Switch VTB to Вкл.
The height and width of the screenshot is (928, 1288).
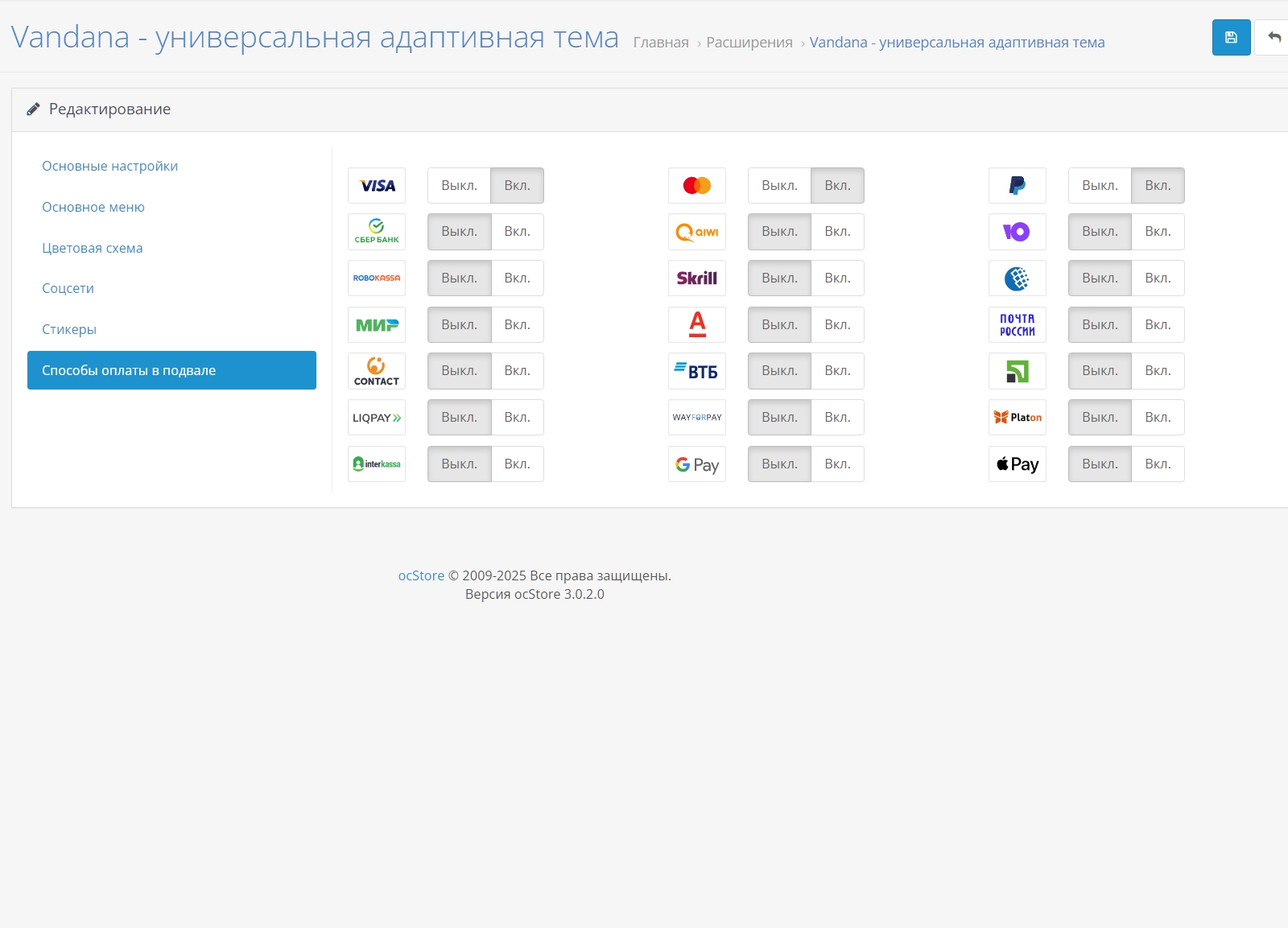(838, 371)
